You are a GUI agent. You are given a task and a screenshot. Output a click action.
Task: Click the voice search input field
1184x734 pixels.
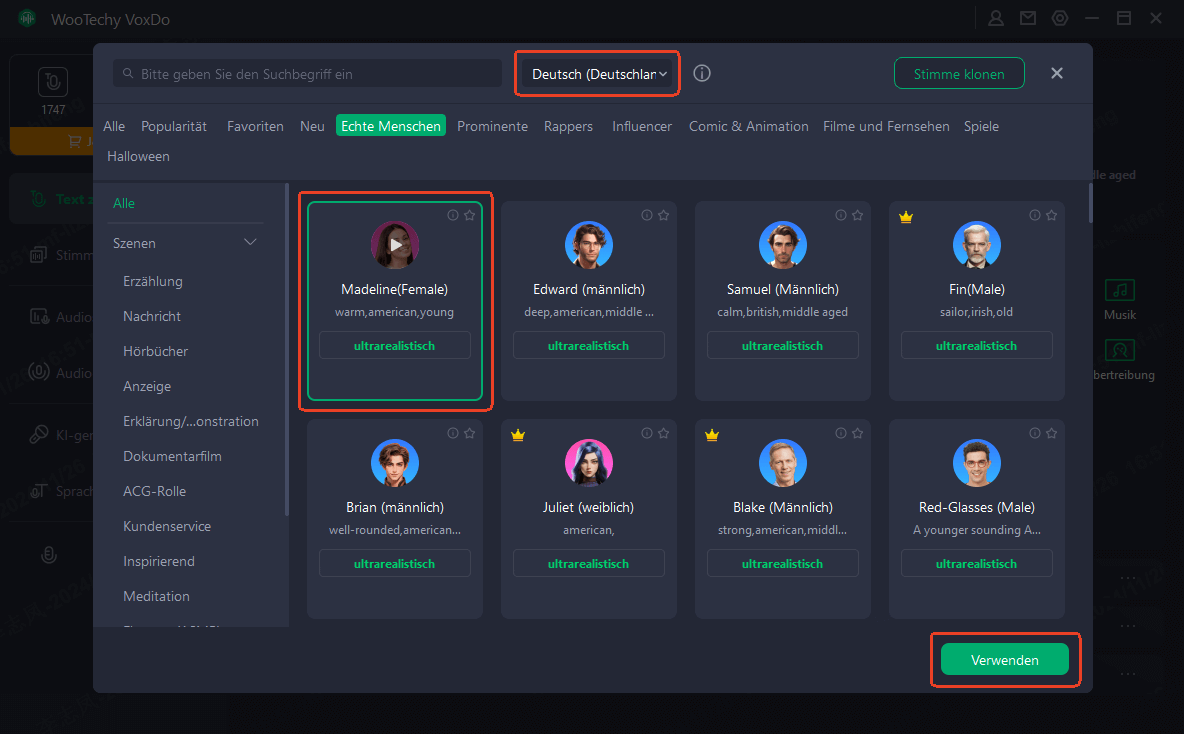tap(310, 74)
